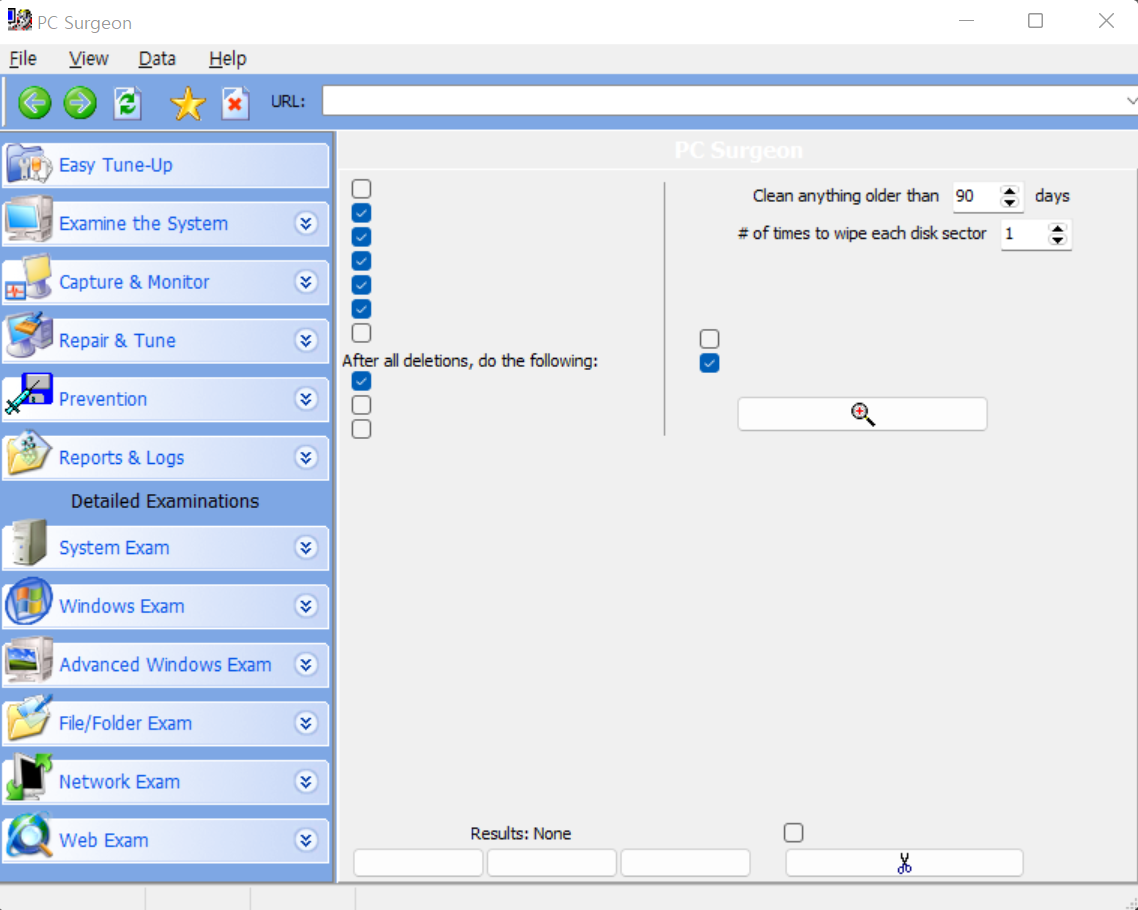Click the yellow favorites star icon
Viewport: 1138px width, 910px height.
click(188, 103)
